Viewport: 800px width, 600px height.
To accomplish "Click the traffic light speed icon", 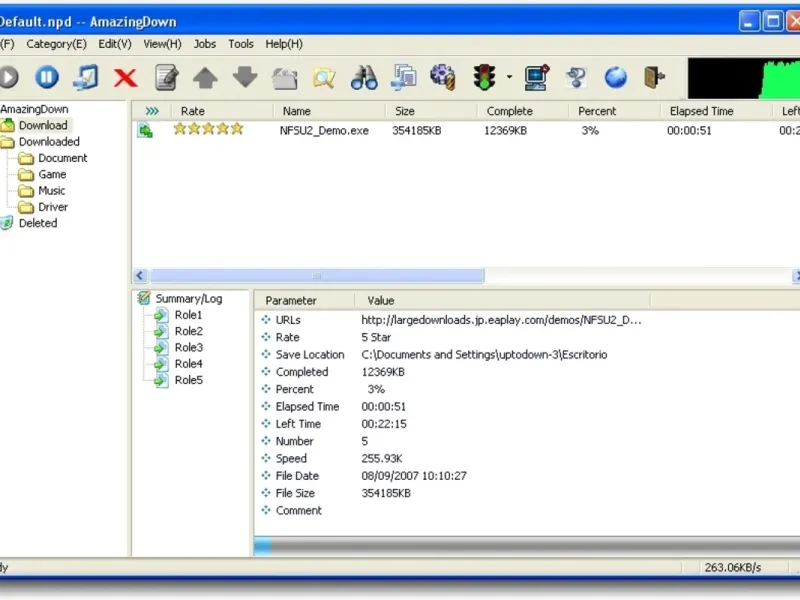I will tap(485, 78).
